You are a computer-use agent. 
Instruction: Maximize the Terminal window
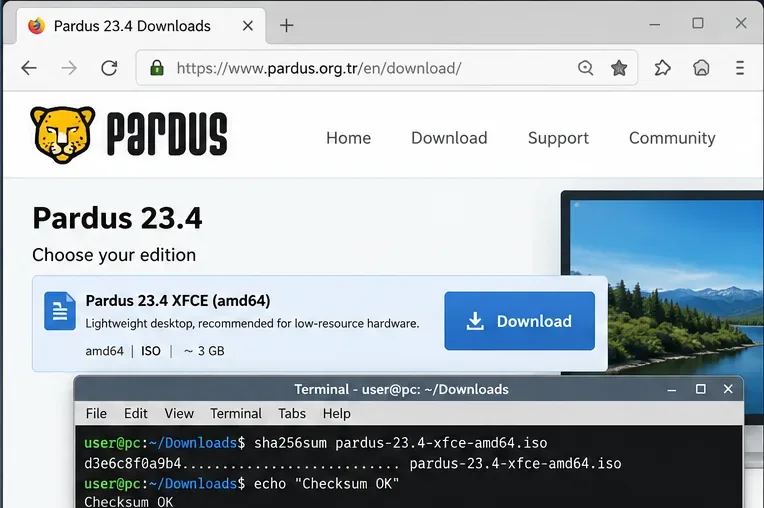700,389
